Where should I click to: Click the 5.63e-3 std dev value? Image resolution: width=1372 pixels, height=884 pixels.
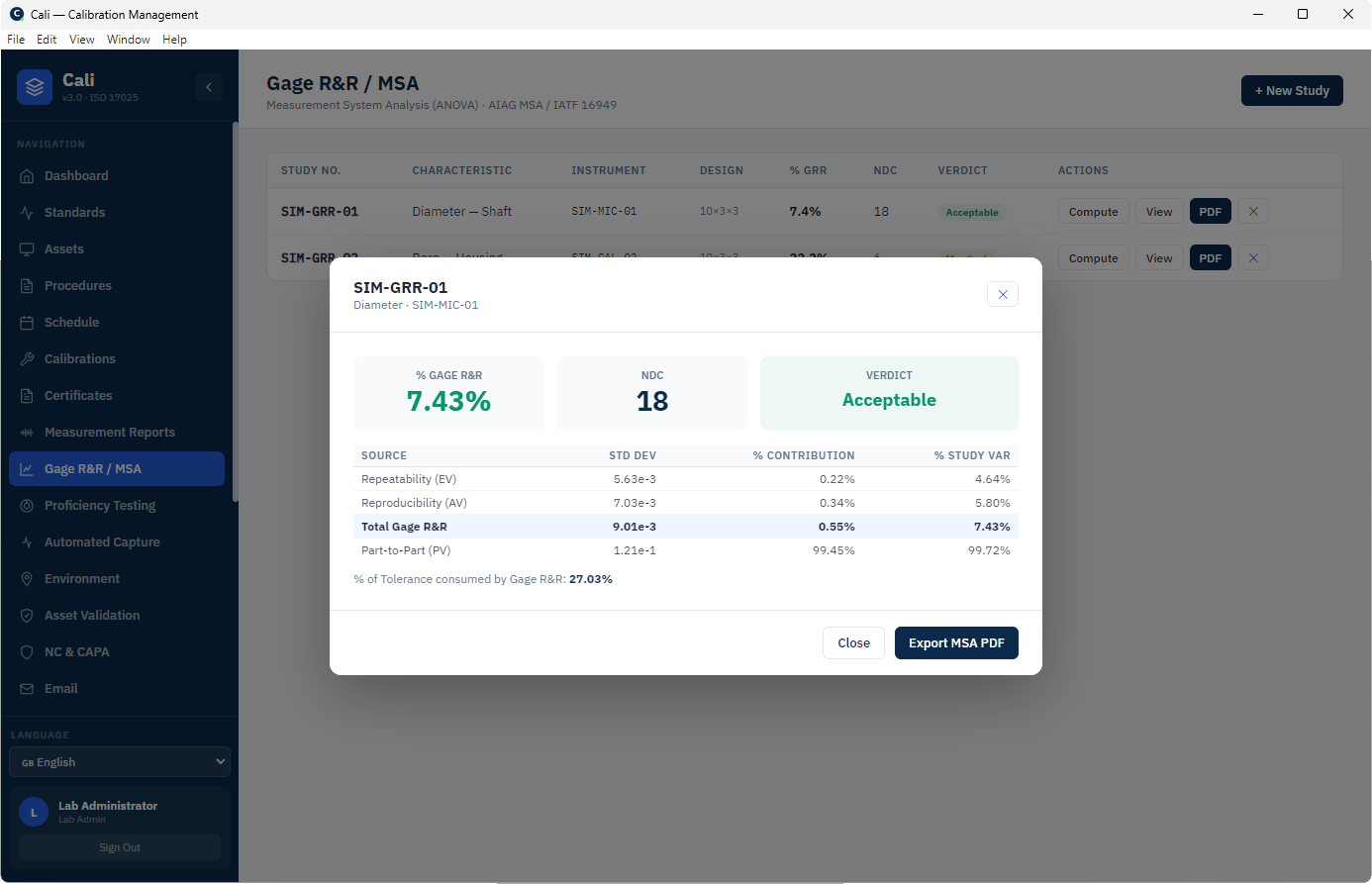(635, 479)
